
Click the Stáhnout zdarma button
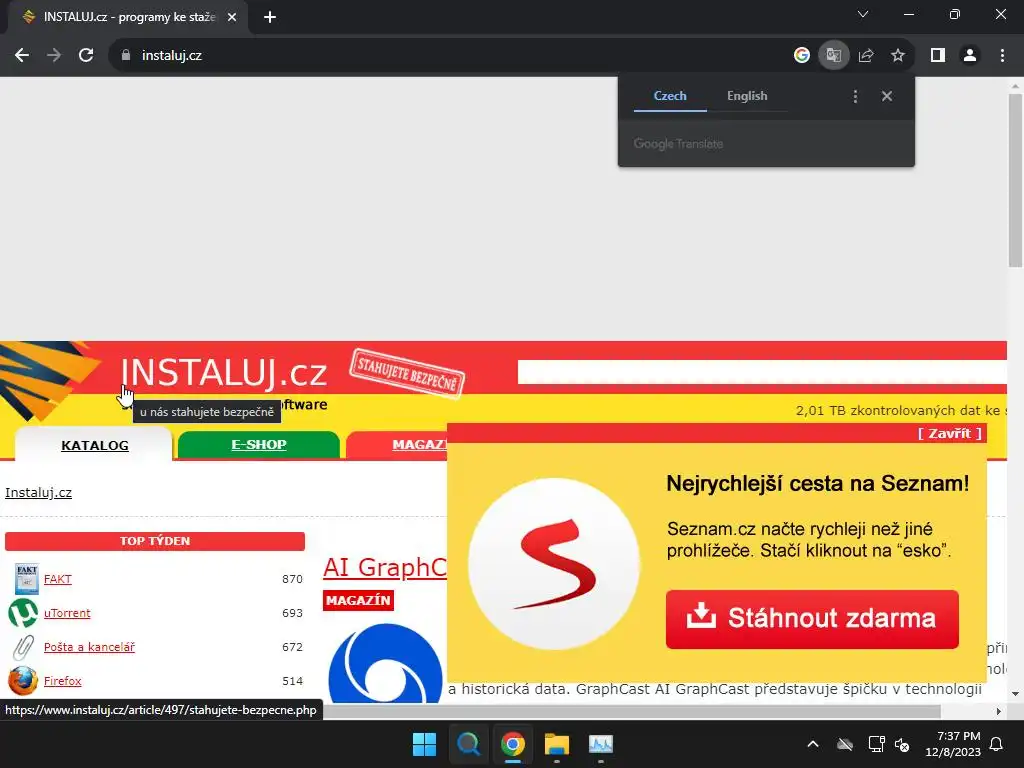pyautogui.click(x=812, y=619)
